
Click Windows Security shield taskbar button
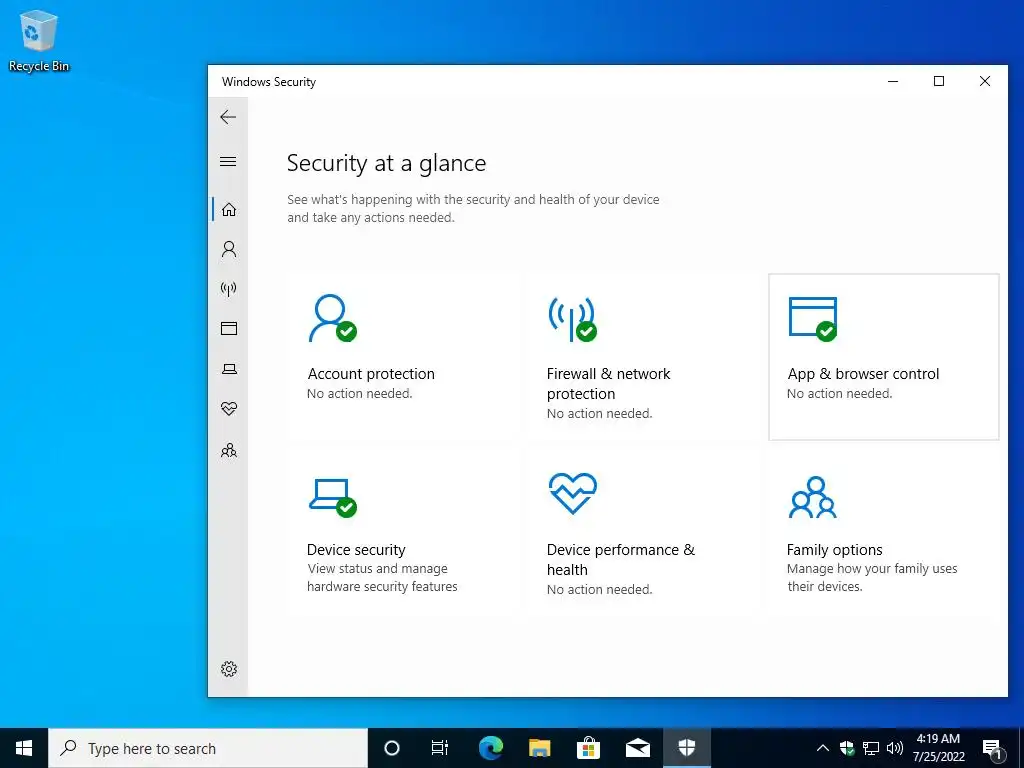pyautogui.click(x=686, y=748)
